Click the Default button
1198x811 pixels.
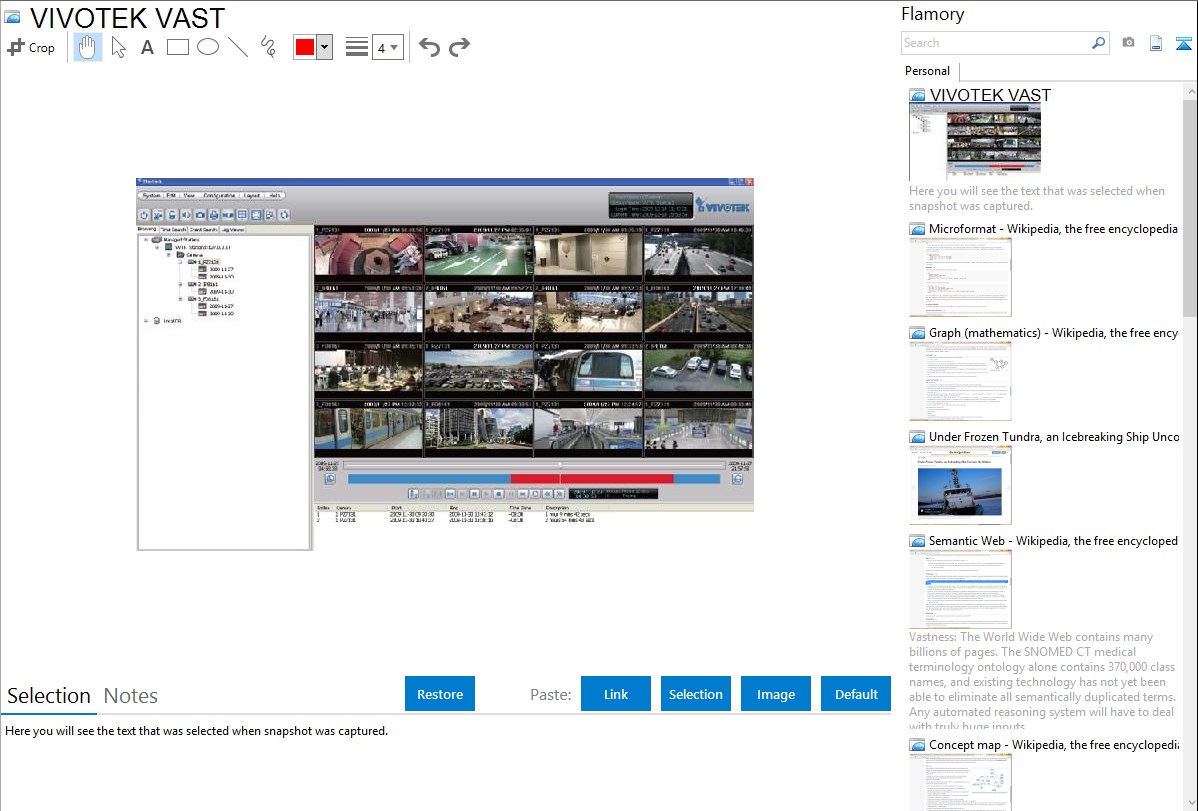[856, 694]
